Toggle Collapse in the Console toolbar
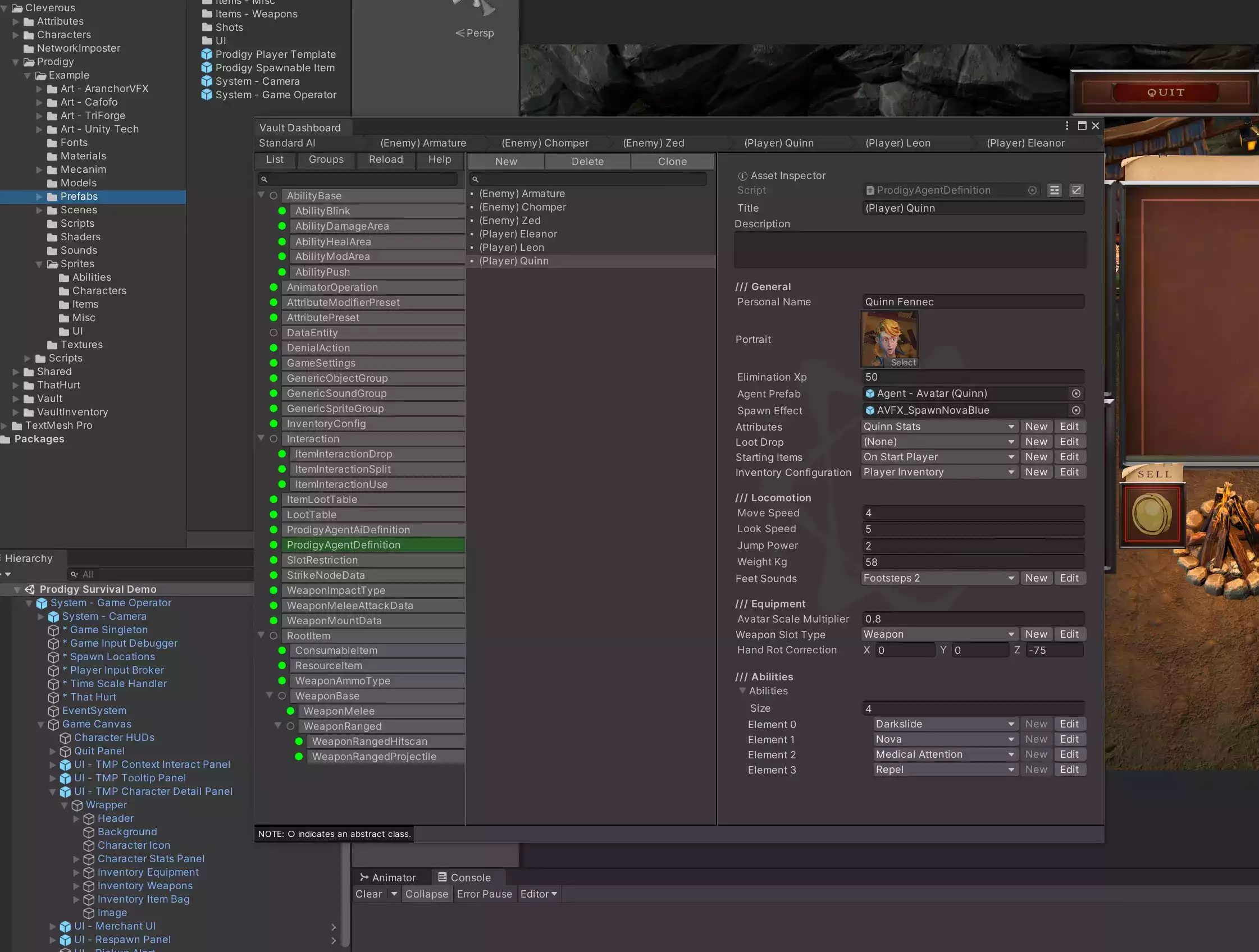The height and width of the screenshot is (952, 1259). (426, 894)
